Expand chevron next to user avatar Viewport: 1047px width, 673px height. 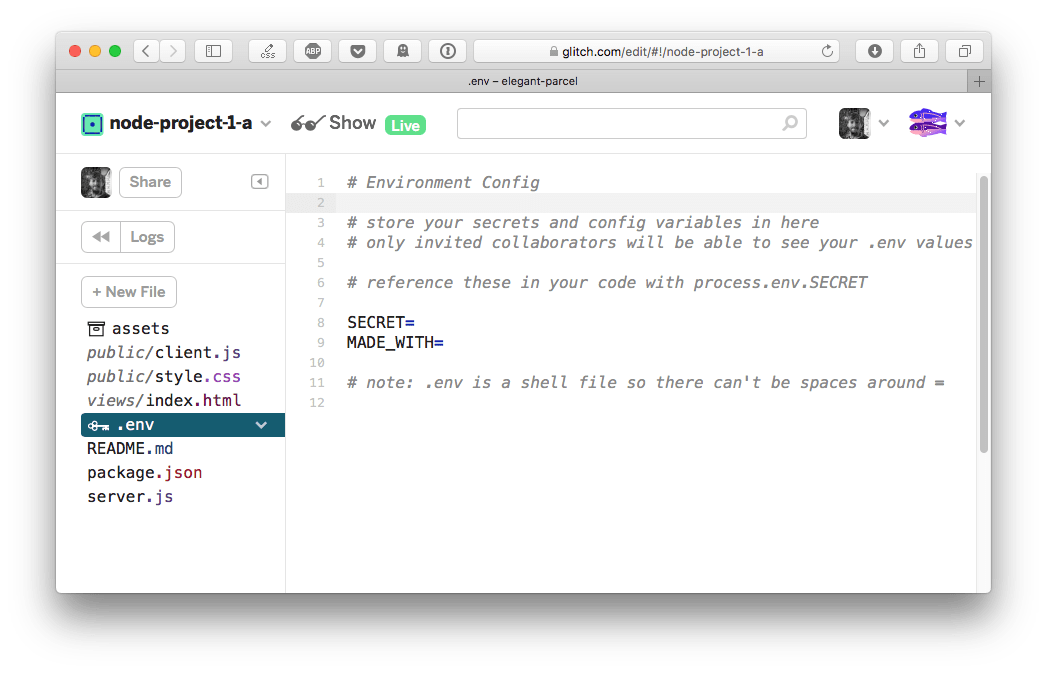click(x=883, y=123)
